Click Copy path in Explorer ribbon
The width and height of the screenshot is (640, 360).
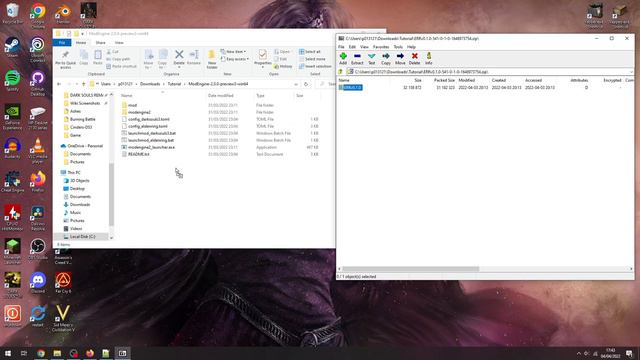click(x=118, y=59)
